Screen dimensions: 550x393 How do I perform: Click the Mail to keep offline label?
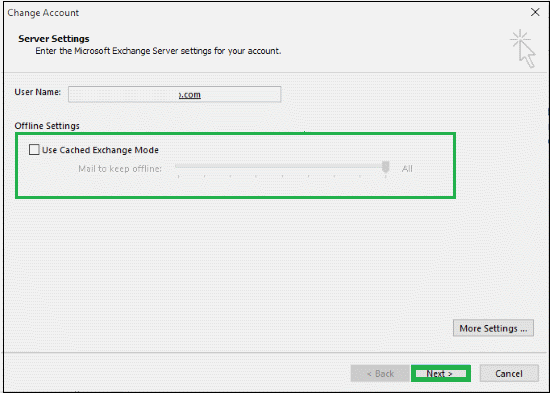(120, 169)
